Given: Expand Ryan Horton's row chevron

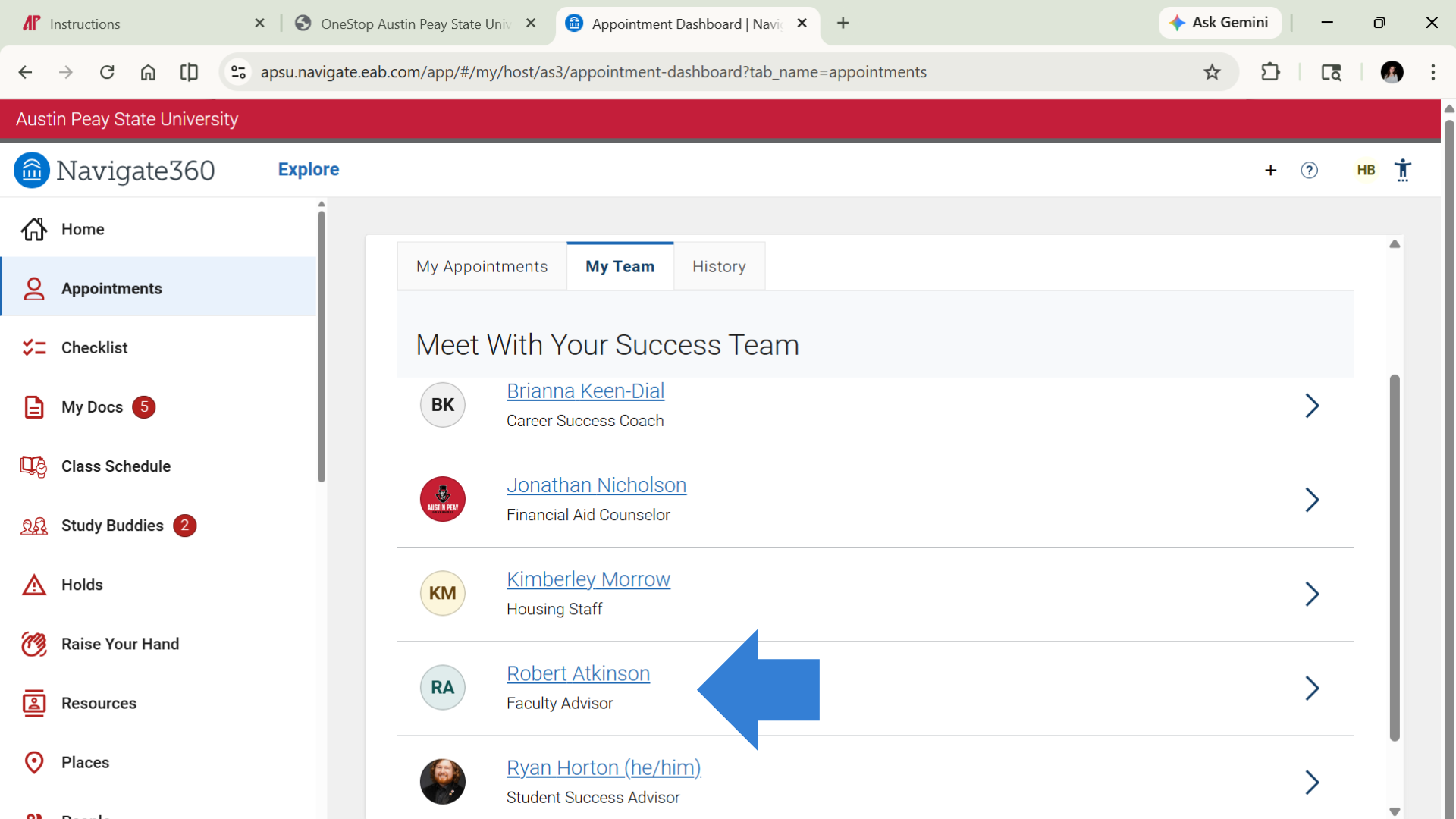Looking at the screenshot, I should click(x=1313, y=783).
